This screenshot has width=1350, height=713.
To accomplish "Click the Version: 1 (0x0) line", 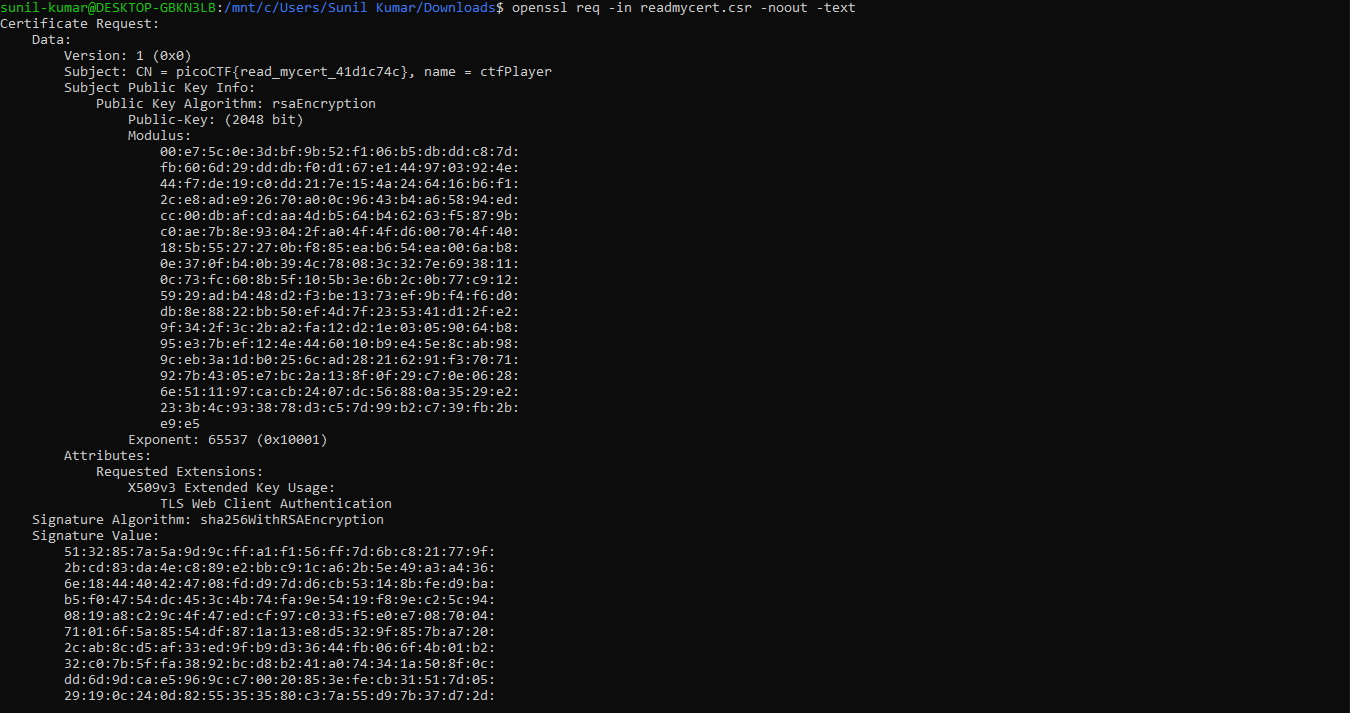I will (128, 56).
